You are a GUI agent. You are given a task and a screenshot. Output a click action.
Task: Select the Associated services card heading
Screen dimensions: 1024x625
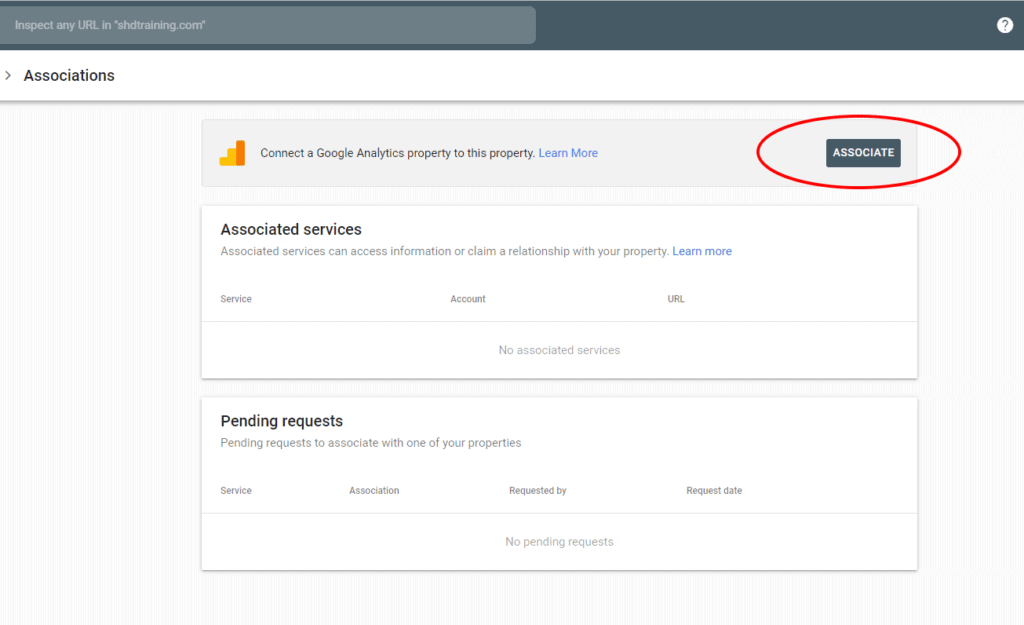coord(291,229)
